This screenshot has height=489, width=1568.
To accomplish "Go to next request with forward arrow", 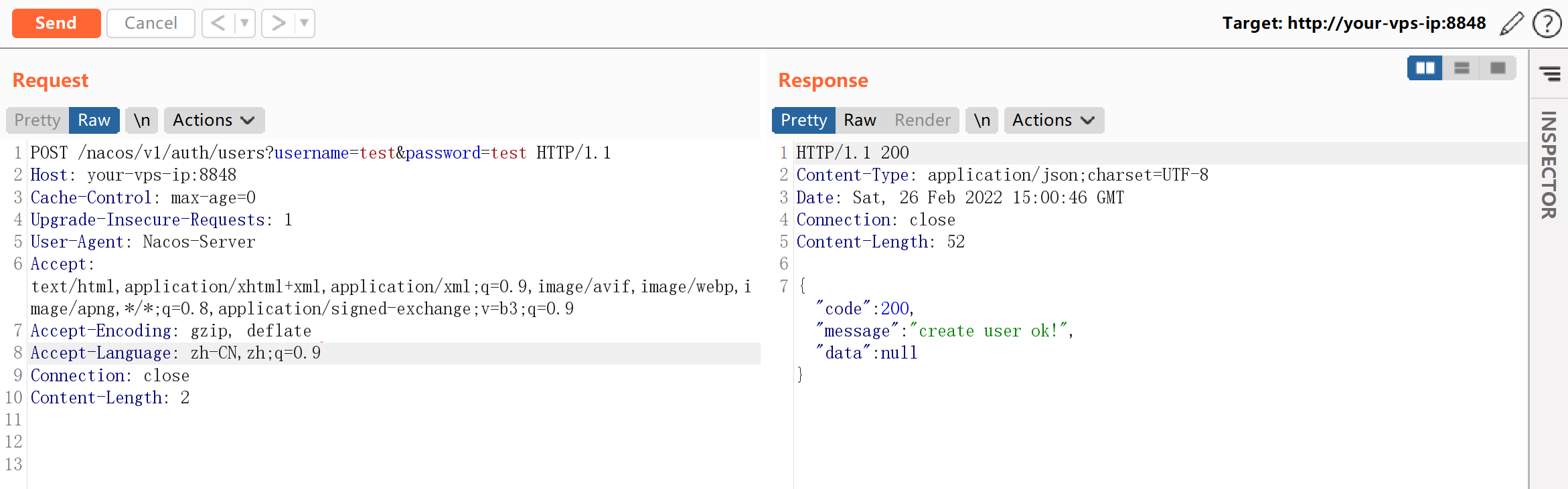I will 278,23.
